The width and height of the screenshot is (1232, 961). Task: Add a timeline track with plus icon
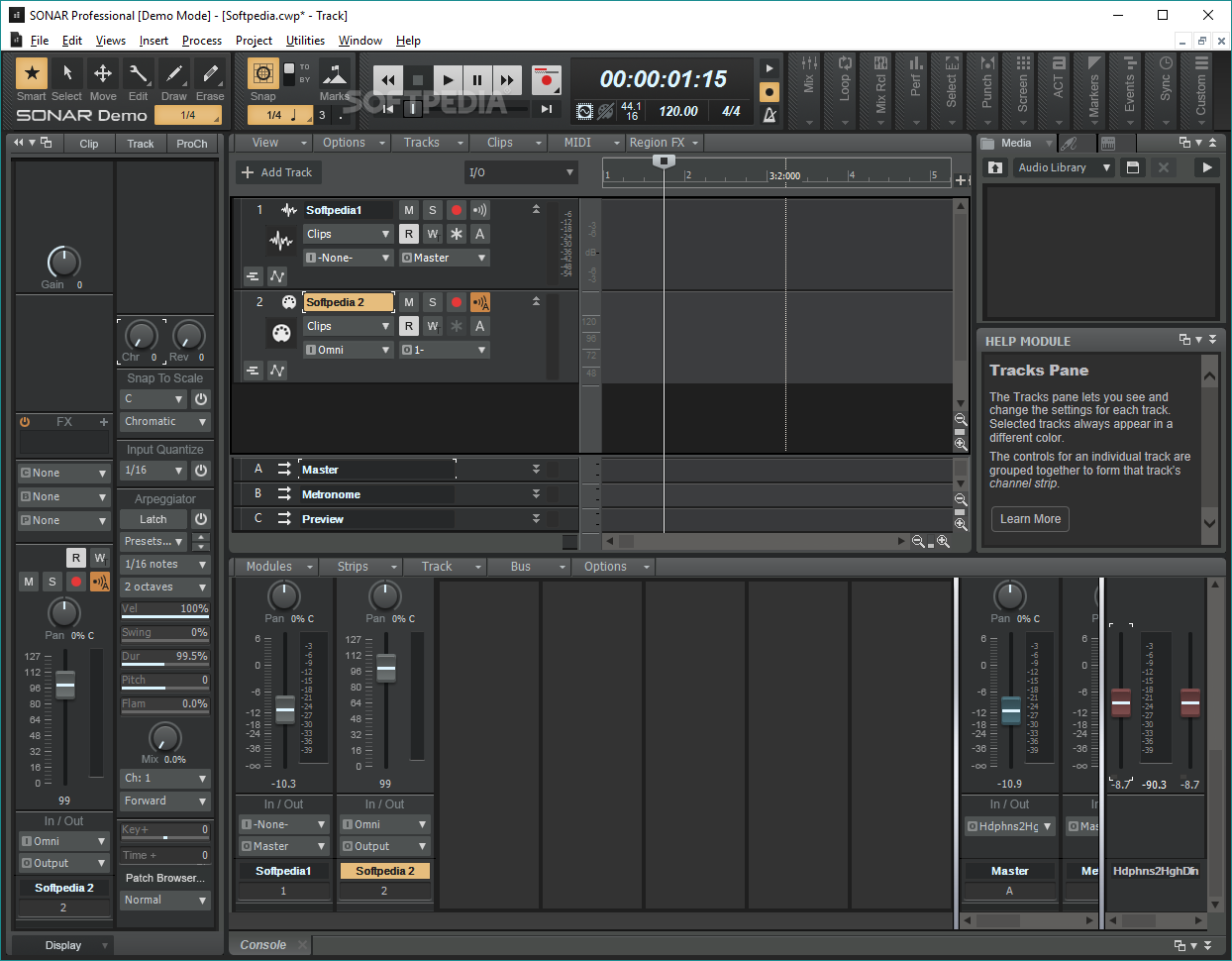[x=960, y=180]
